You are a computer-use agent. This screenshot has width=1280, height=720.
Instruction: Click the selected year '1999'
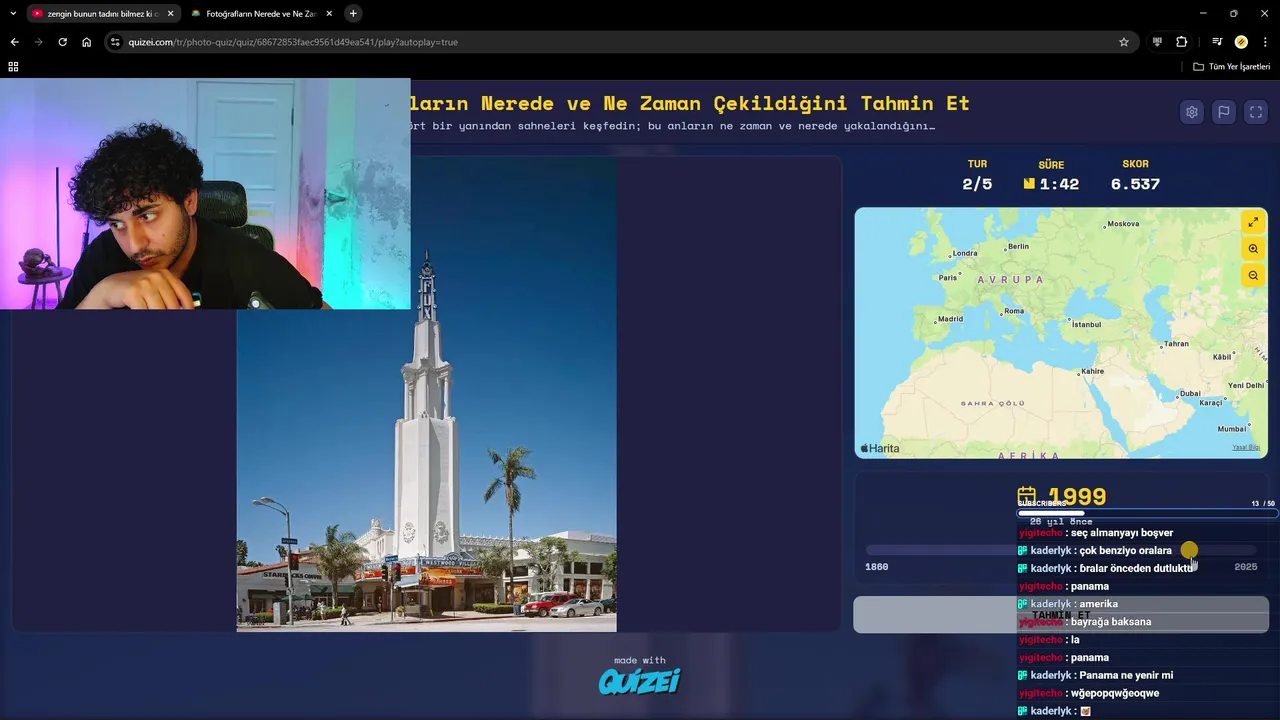pos(1076,496)
